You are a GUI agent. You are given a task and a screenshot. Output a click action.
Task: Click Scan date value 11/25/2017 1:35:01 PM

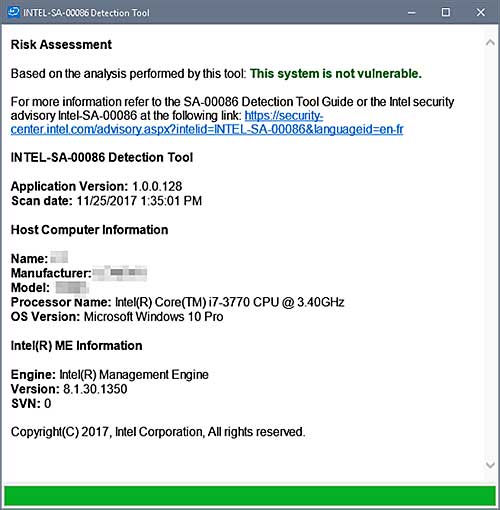coord(139,201)
